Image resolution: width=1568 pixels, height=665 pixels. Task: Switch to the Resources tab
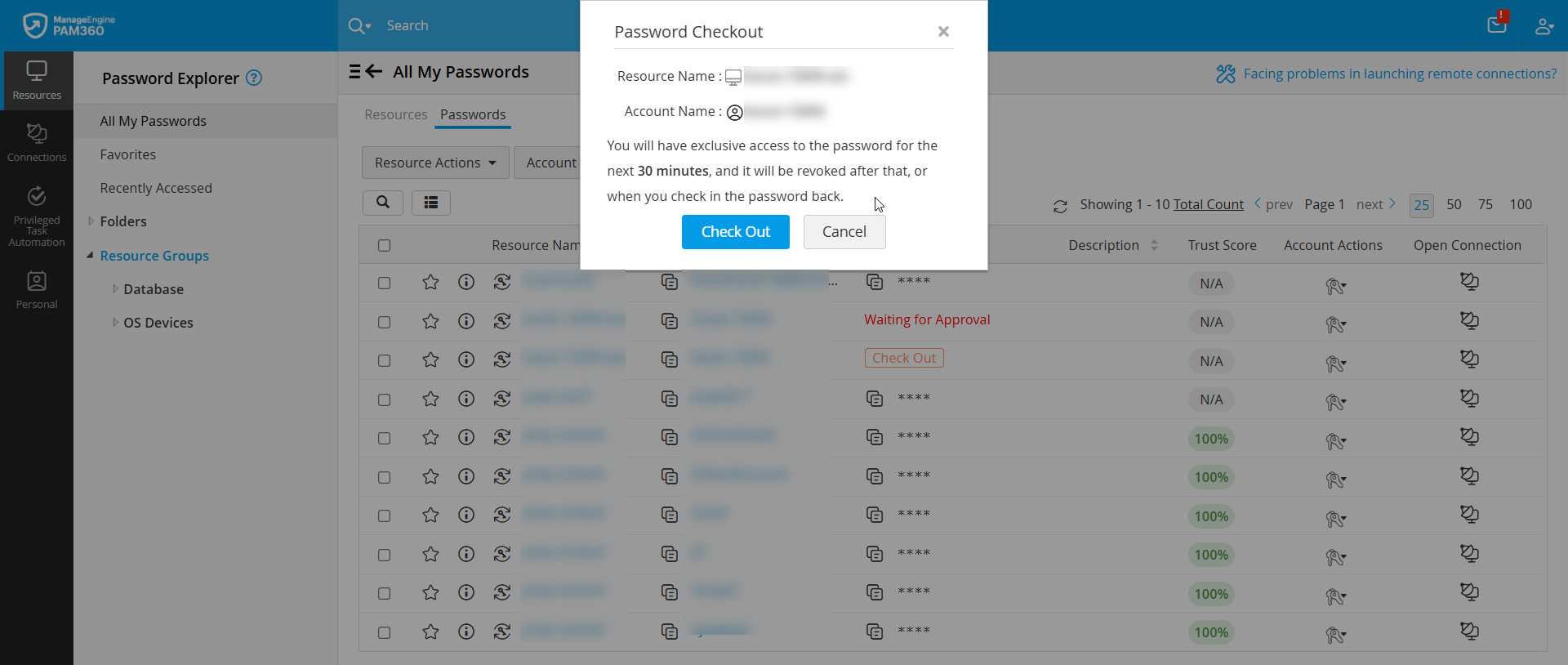click(x=395, y=114)
